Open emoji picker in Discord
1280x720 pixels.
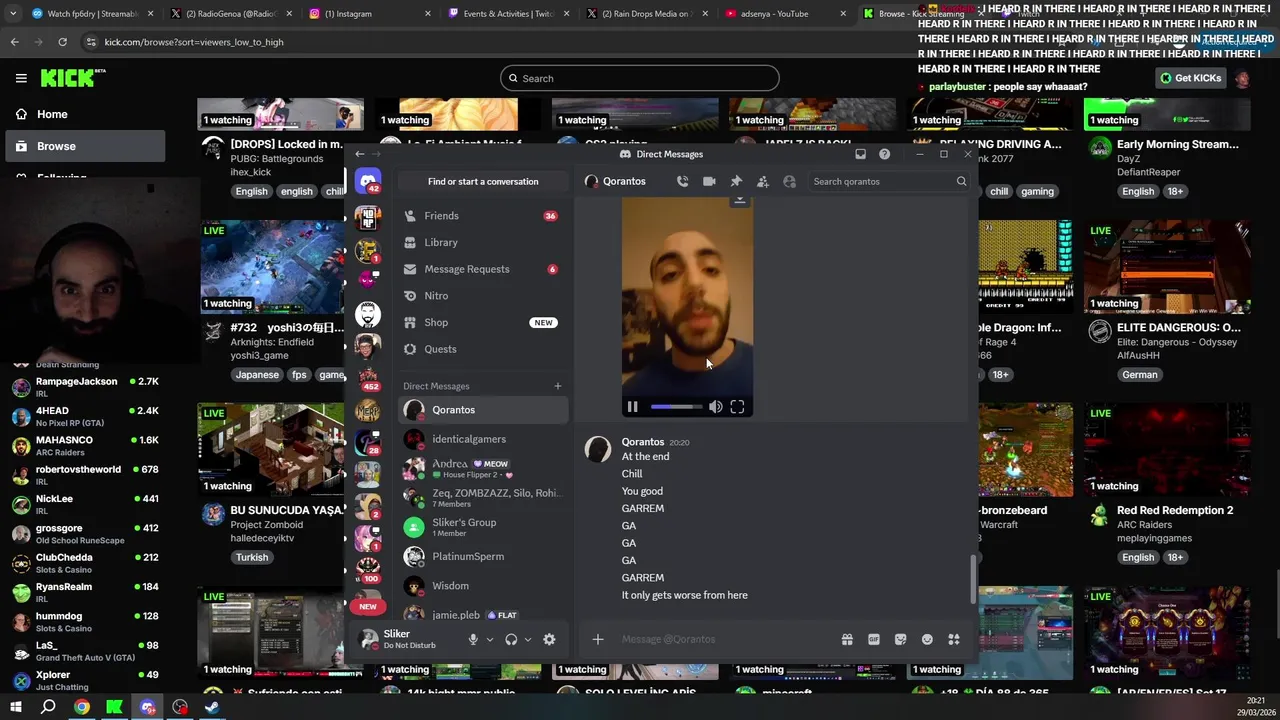tap(927, 639)
